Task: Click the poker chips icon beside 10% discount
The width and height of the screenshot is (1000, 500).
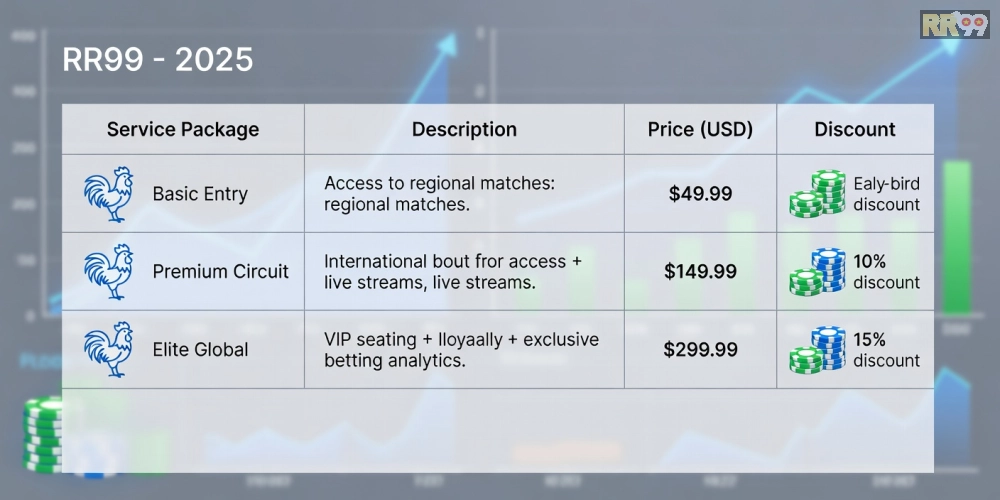Action: pyautogui.click(x=817, y=272)
